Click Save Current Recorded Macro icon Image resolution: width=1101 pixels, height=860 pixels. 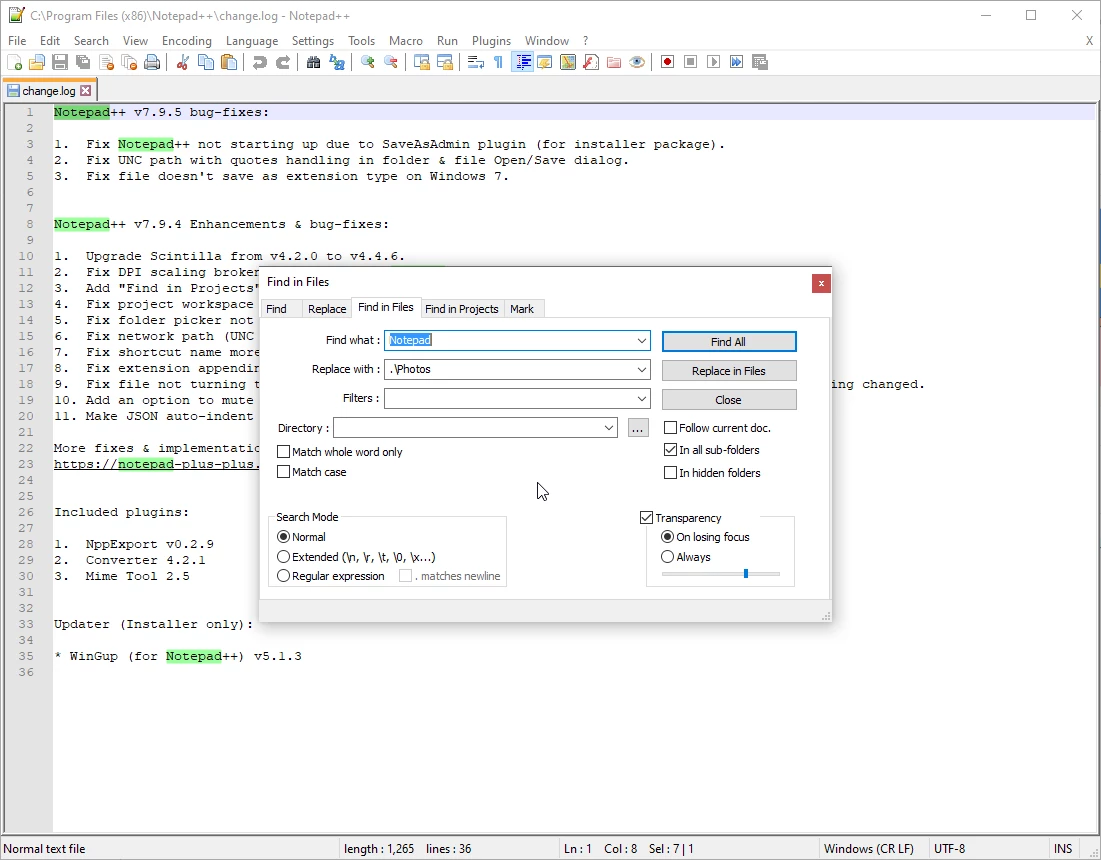pos(760,62)
